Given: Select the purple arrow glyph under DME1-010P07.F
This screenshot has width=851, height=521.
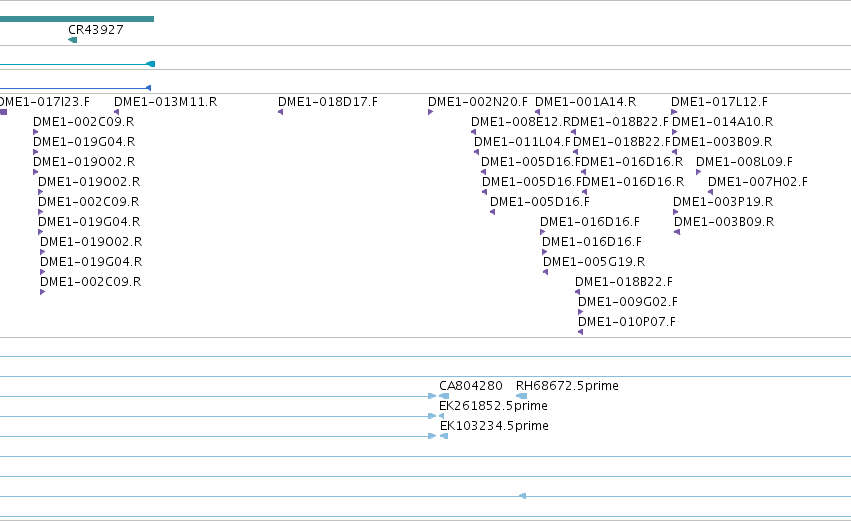Looking at the screenshot, I should (x=581, y=333).
